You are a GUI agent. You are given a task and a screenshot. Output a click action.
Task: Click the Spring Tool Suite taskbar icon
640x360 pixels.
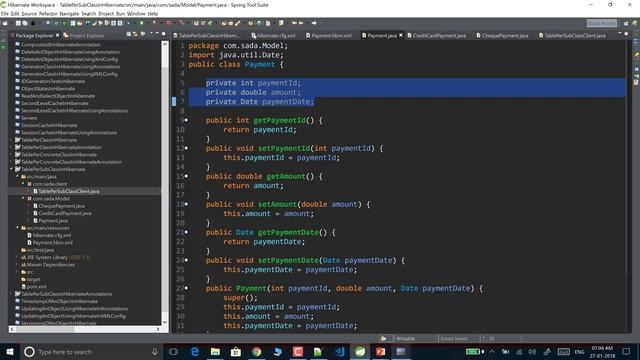[x=360, y=351]
